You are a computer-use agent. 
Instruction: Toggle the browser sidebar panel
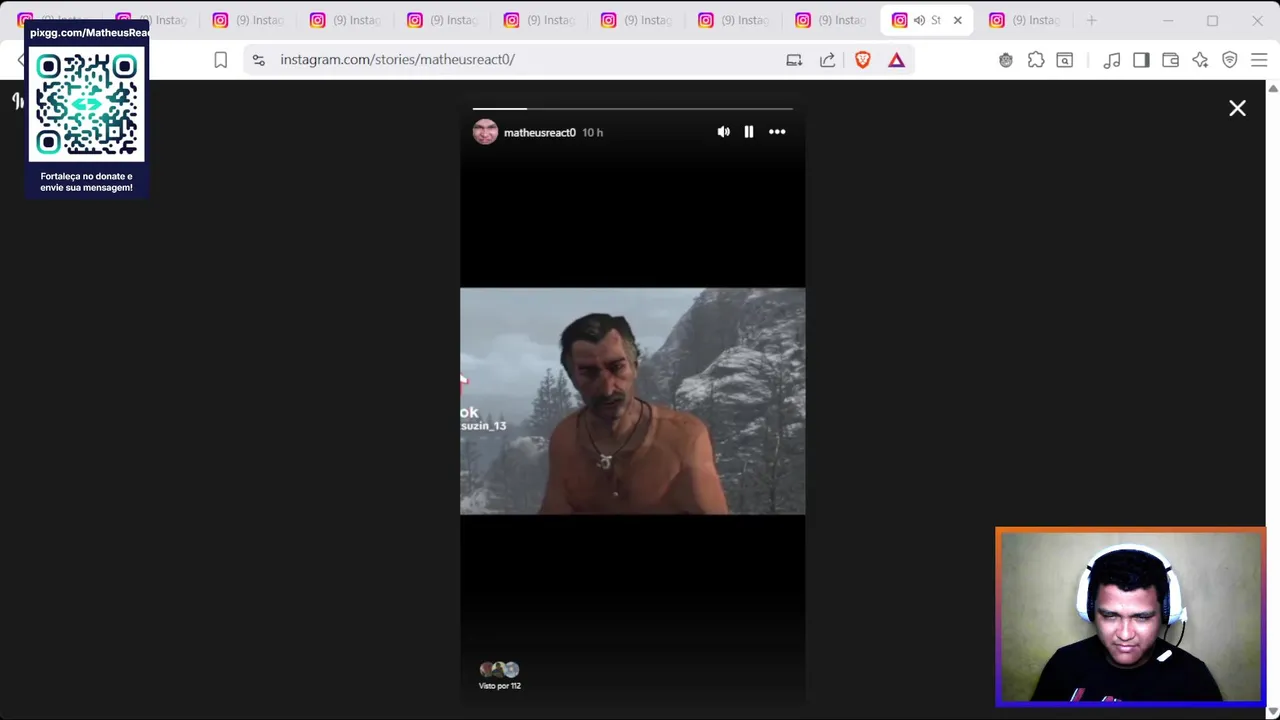tap(1141, 60)
